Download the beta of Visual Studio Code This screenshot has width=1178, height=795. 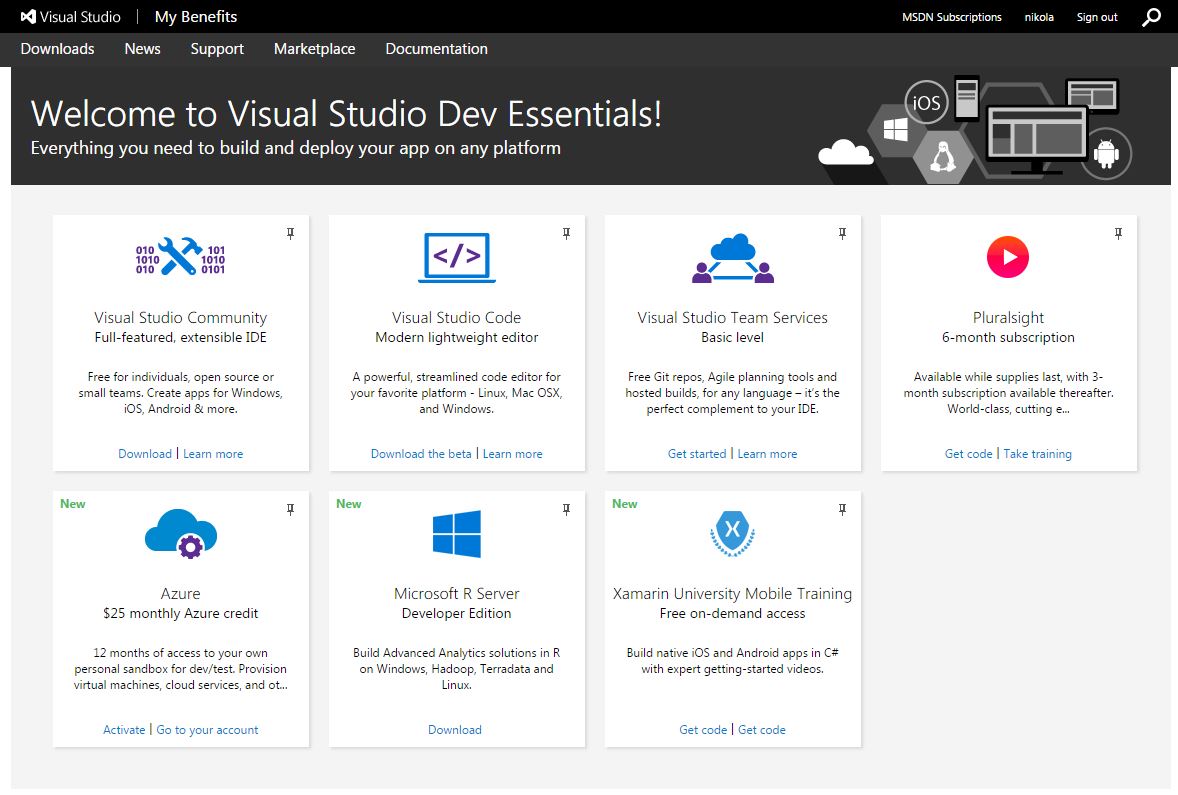tap(421, 454)
